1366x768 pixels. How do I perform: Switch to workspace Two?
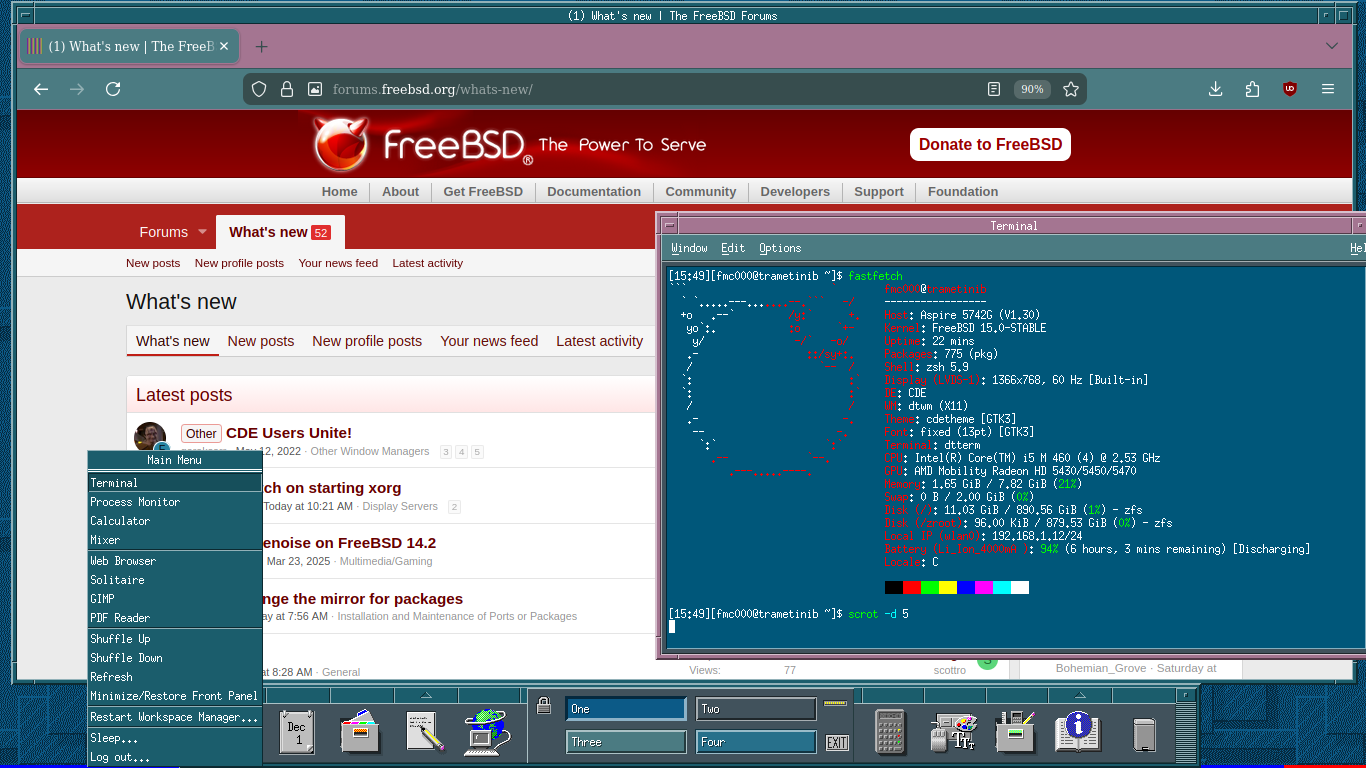tap(756, 708)
